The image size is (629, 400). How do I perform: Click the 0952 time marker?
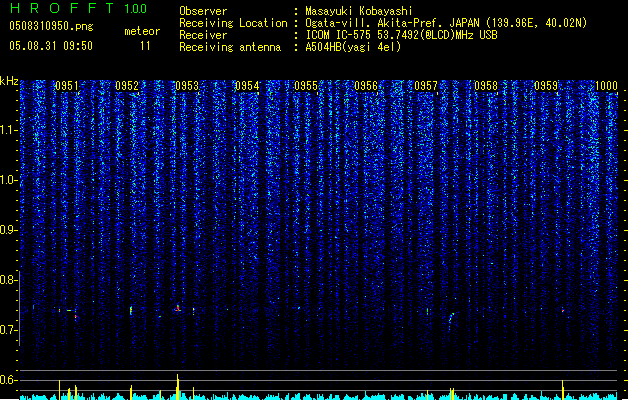point(127,86)
